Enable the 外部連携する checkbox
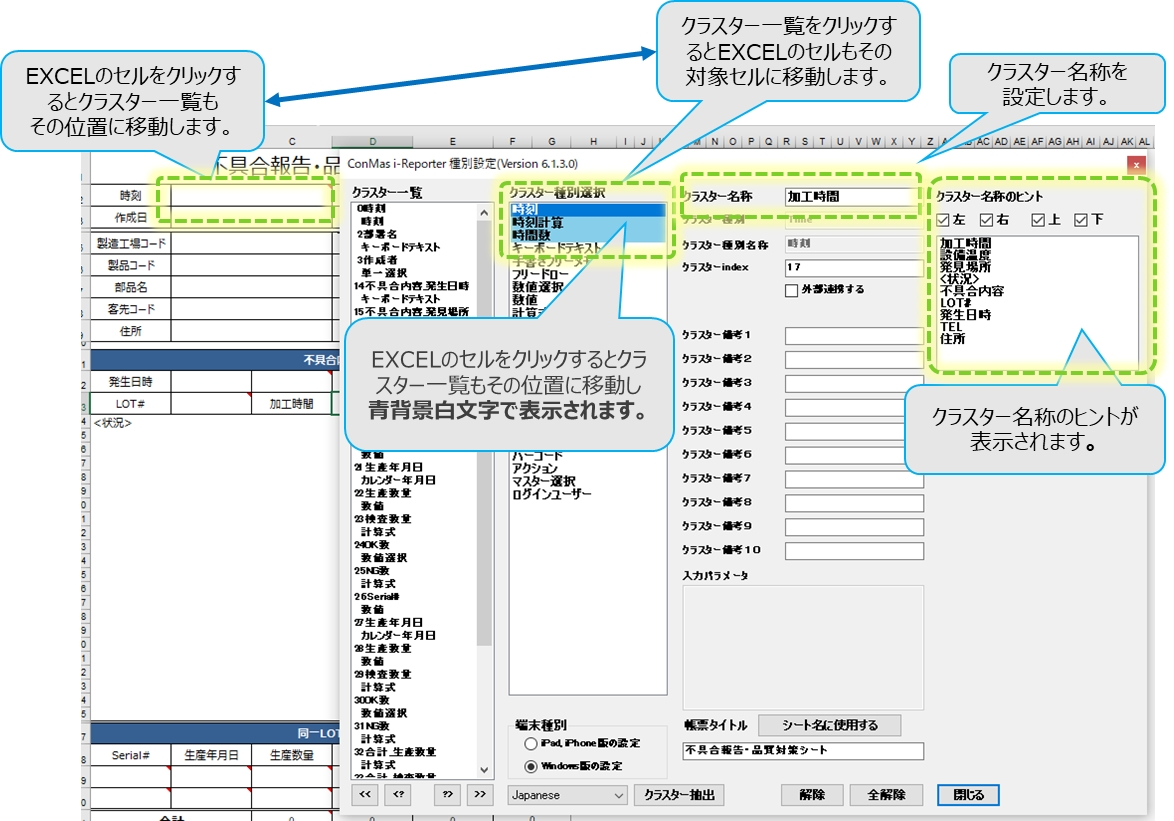The width and height of the screenshot is (1174, 821). pyautogui.click(x=792, y=290)
